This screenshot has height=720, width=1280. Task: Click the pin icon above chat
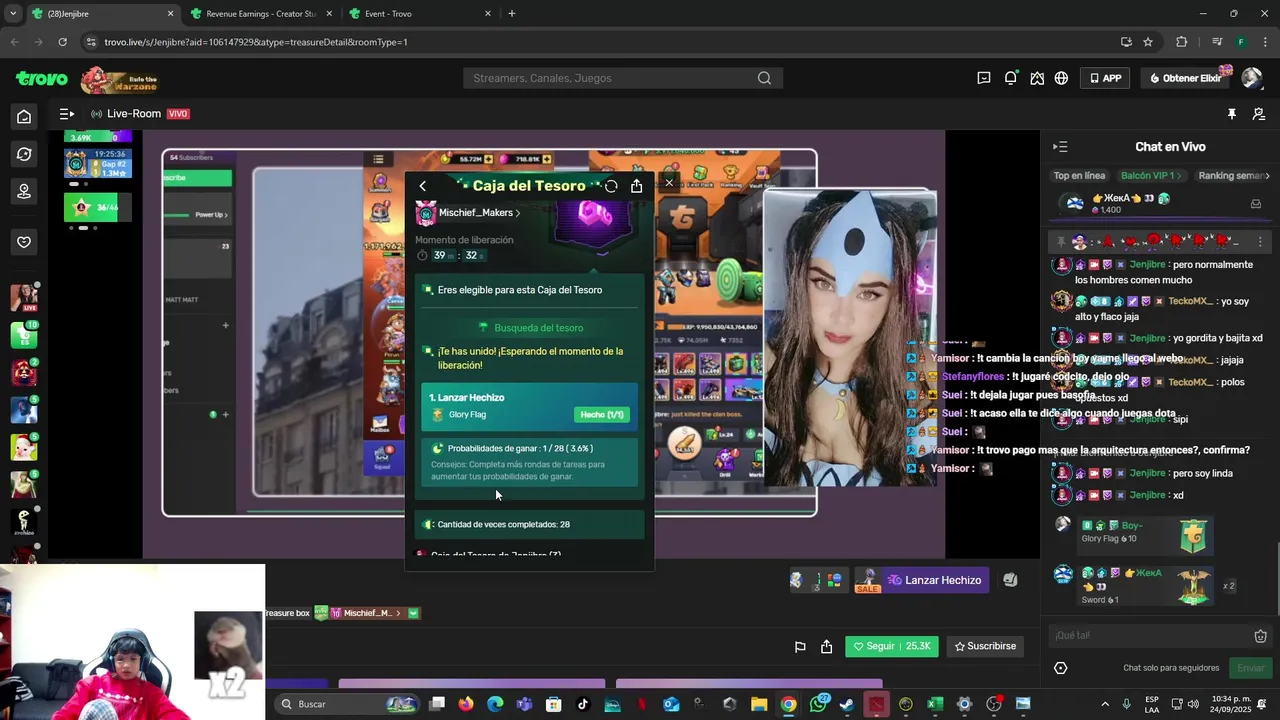pos(1232,114)
